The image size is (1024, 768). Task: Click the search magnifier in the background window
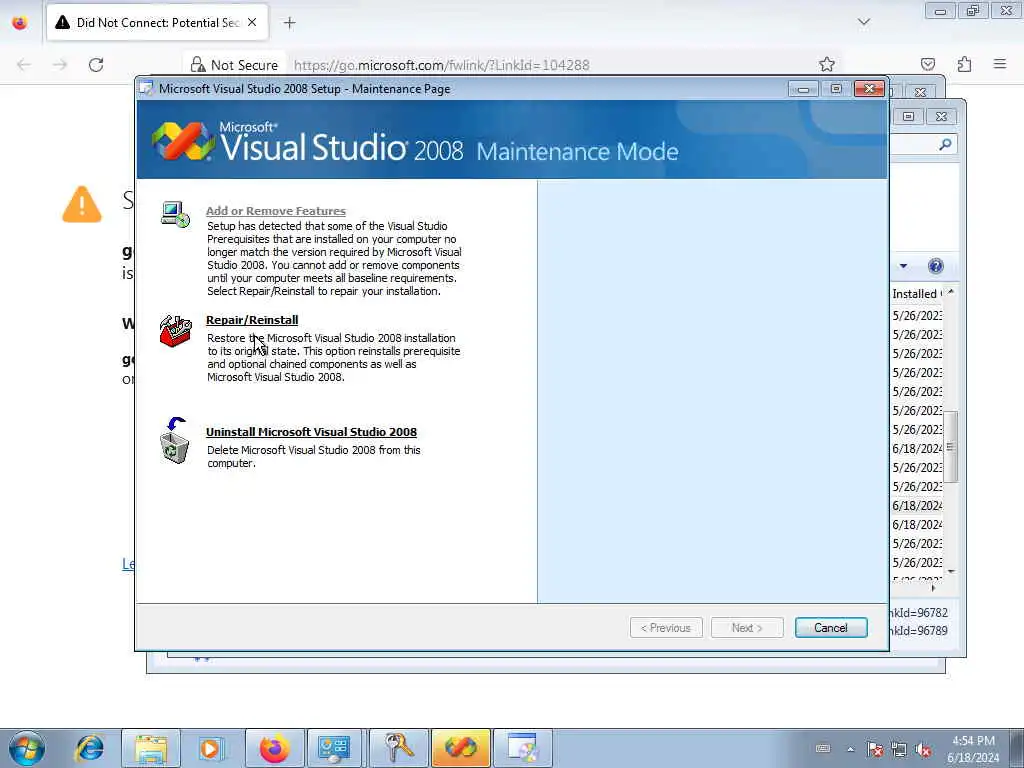(944, 144)
